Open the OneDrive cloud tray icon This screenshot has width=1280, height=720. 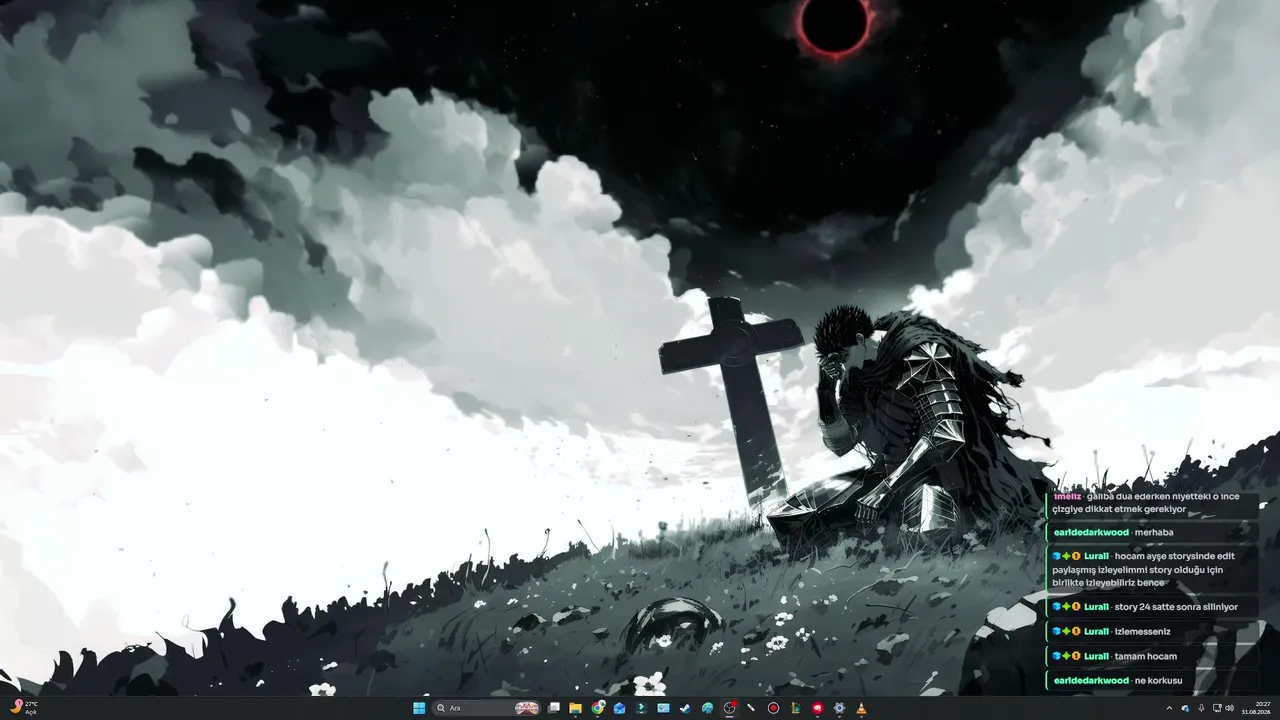(x=1185, y=708)
